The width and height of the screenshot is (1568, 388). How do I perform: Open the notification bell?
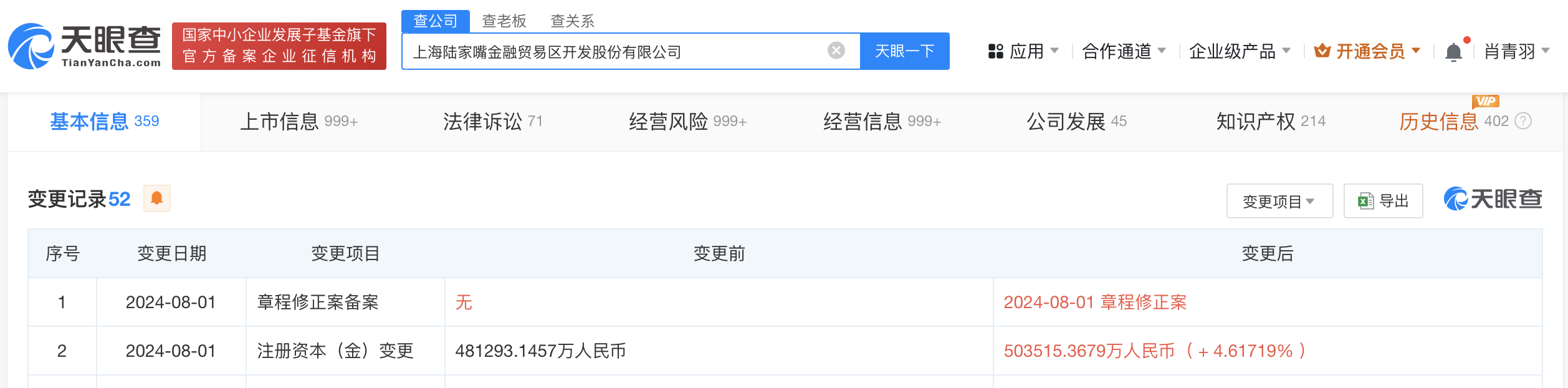[x=1453, y=52]
